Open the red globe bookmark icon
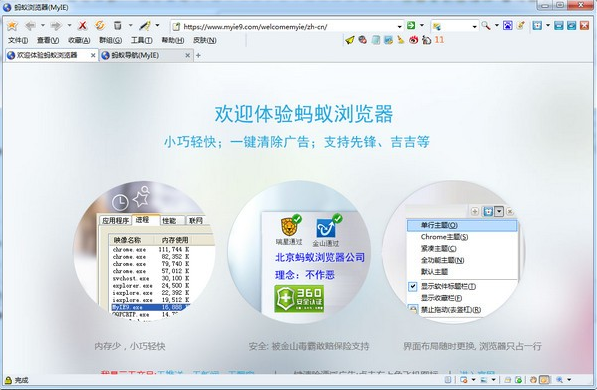This screenshot has height=390, width=597. click(x=362, y=40)
